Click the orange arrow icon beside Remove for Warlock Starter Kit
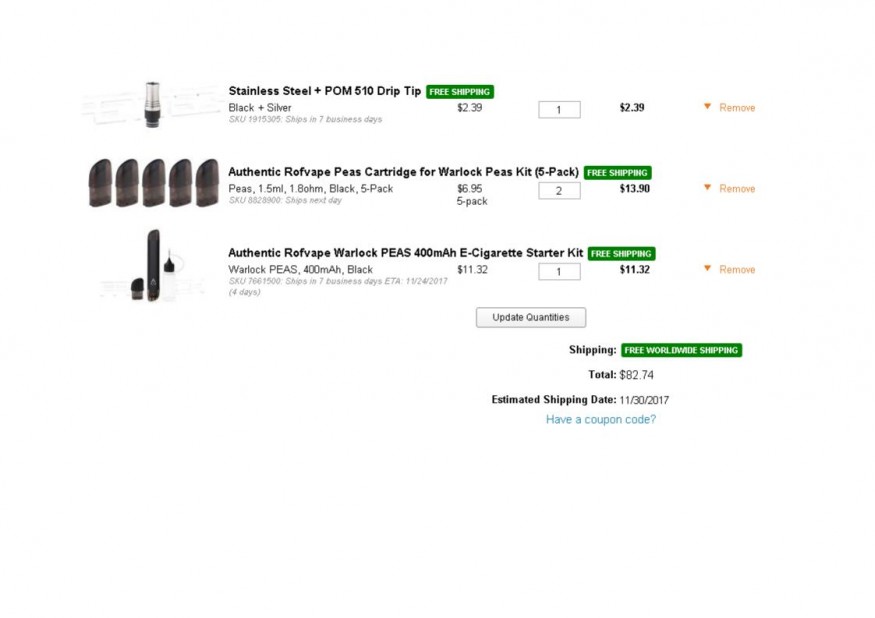875x618 pixels. [x=707, y=268]
